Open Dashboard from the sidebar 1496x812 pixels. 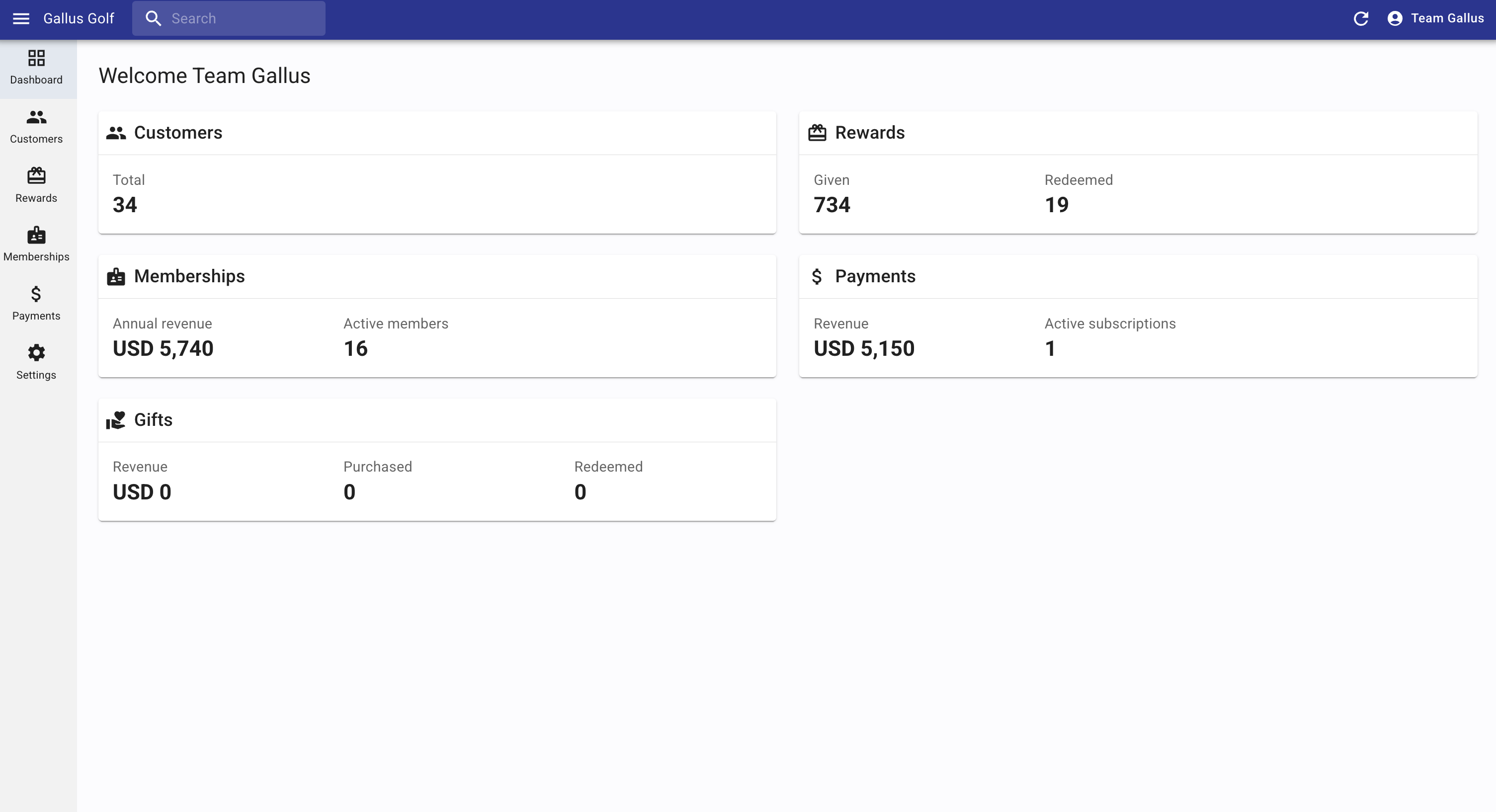(37, 68)
